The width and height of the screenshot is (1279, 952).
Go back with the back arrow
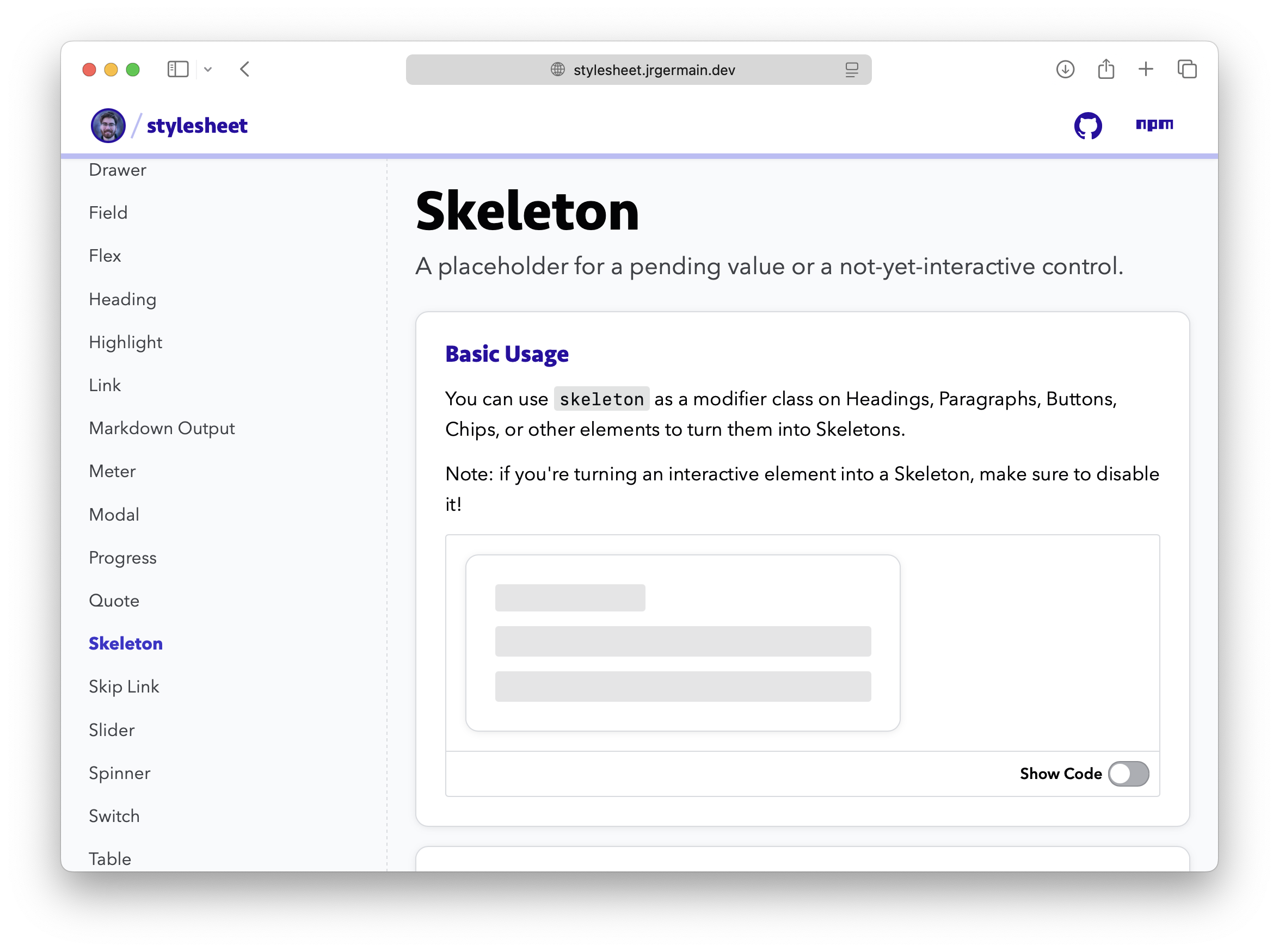[x=245, y=69]
